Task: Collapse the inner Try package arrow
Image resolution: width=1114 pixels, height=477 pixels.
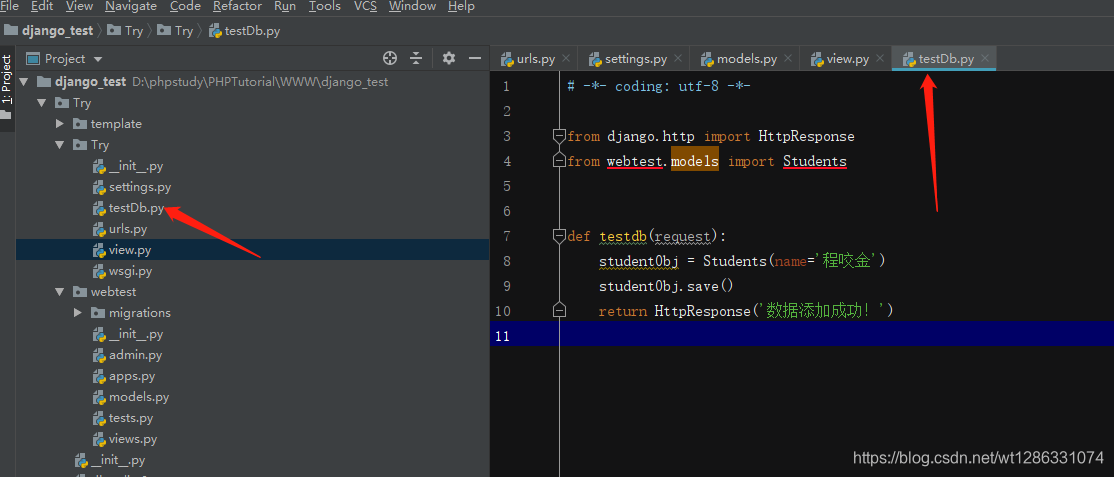Action: tap(60, 145)
